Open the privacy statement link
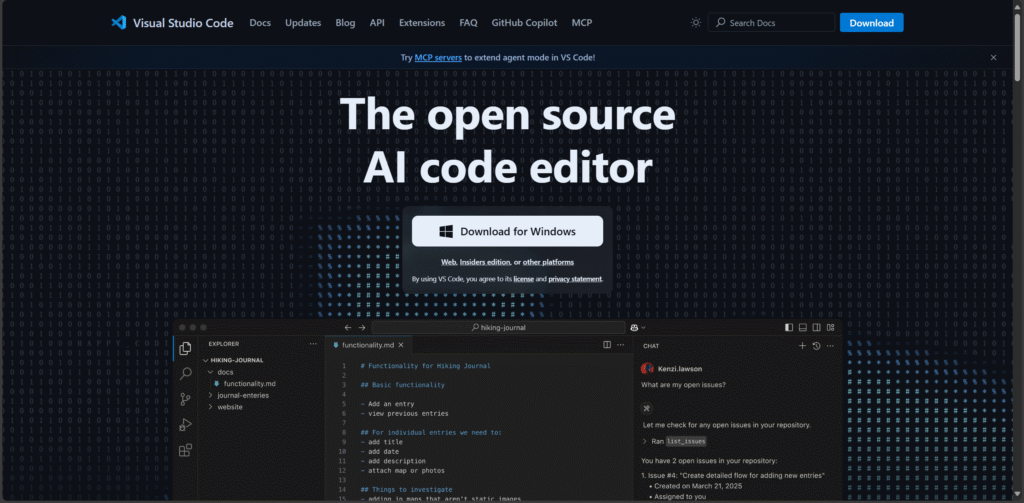The image size is (1024, 503). [x=575, y=279]
